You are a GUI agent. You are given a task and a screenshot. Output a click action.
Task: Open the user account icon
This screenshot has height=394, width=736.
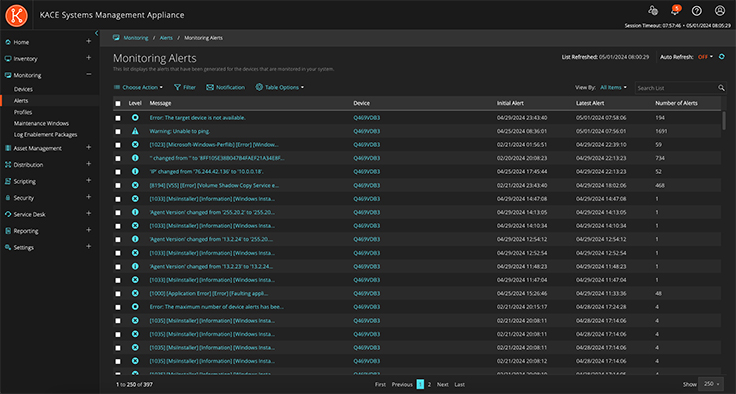[720, 11]
